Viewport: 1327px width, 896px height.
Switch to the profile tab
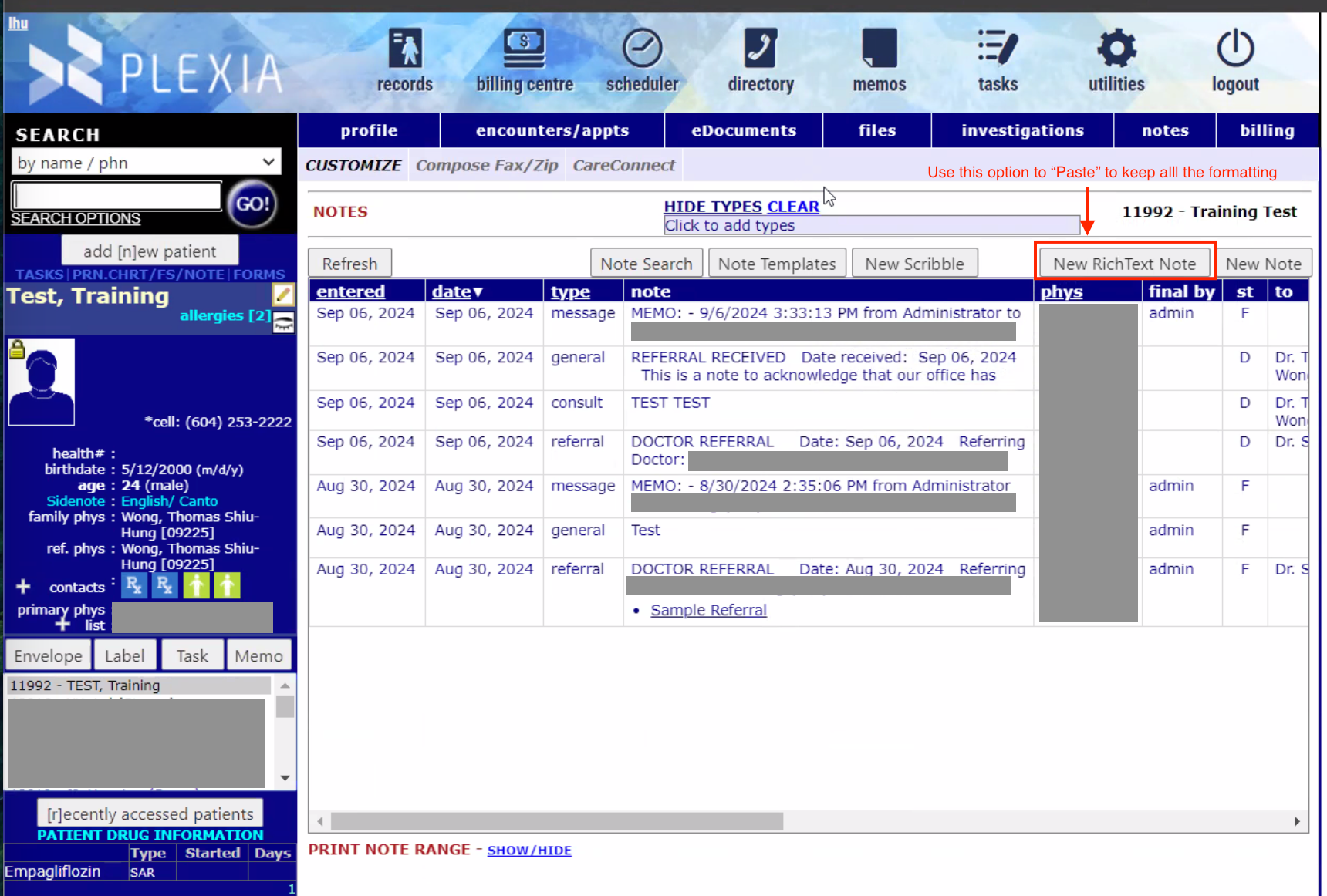[x=370, y=130]
